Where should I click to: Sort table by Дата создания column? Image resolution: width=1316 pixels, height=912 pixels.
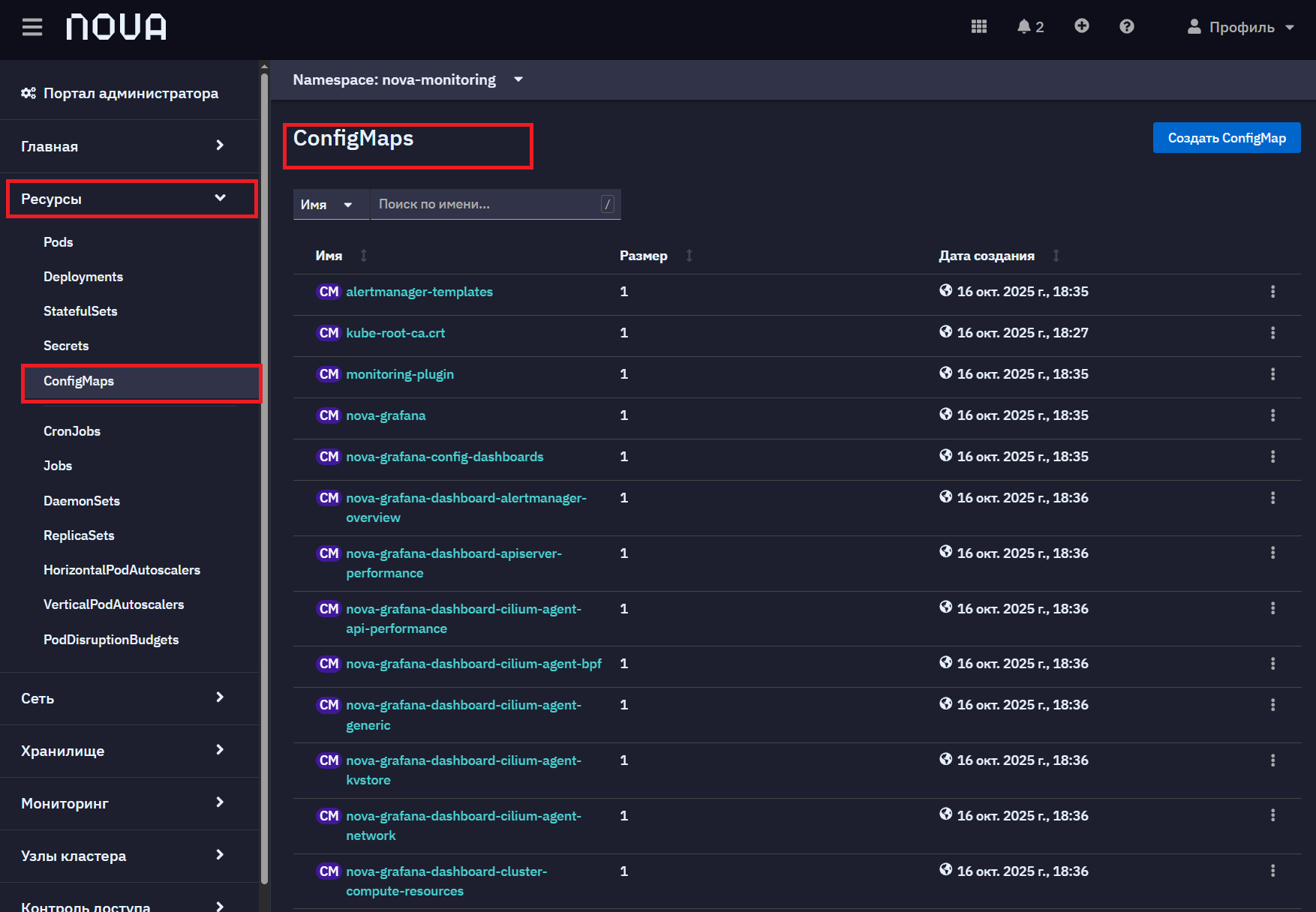(999, 256)
